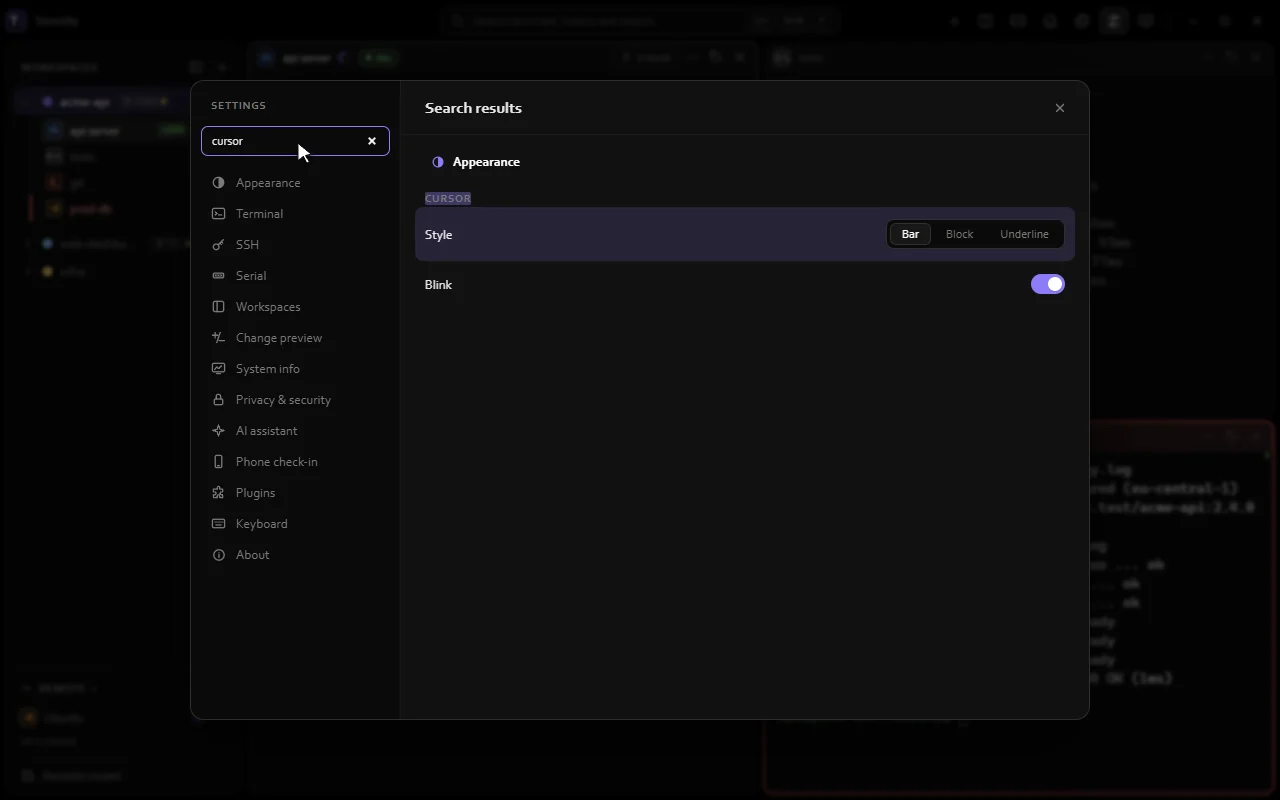1280x800 pixels.
Task: Open the Phone check-in icon
Action: (218, 462)
